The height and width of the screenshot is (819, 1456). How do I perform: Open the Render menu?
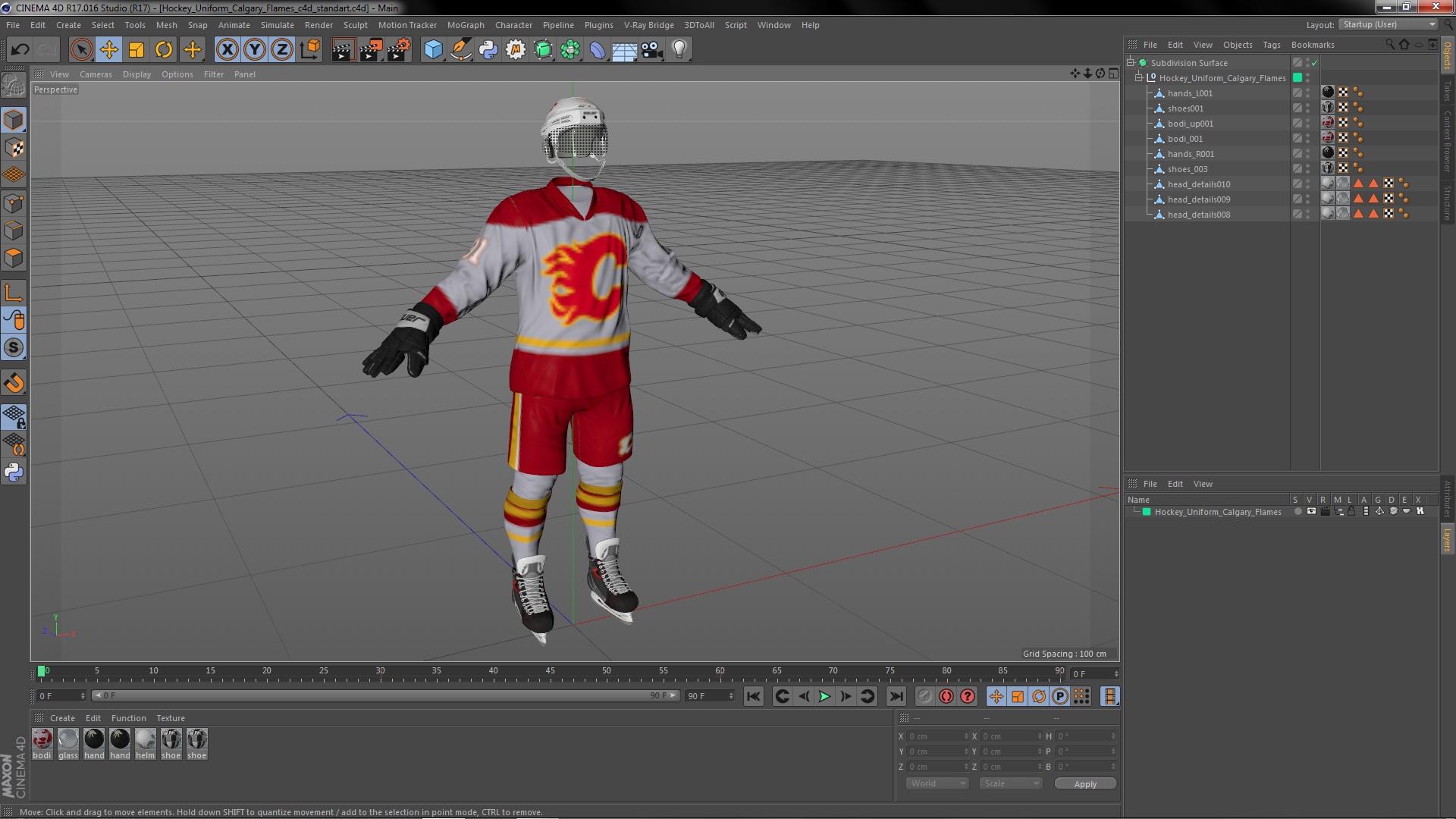pos(318,25)
